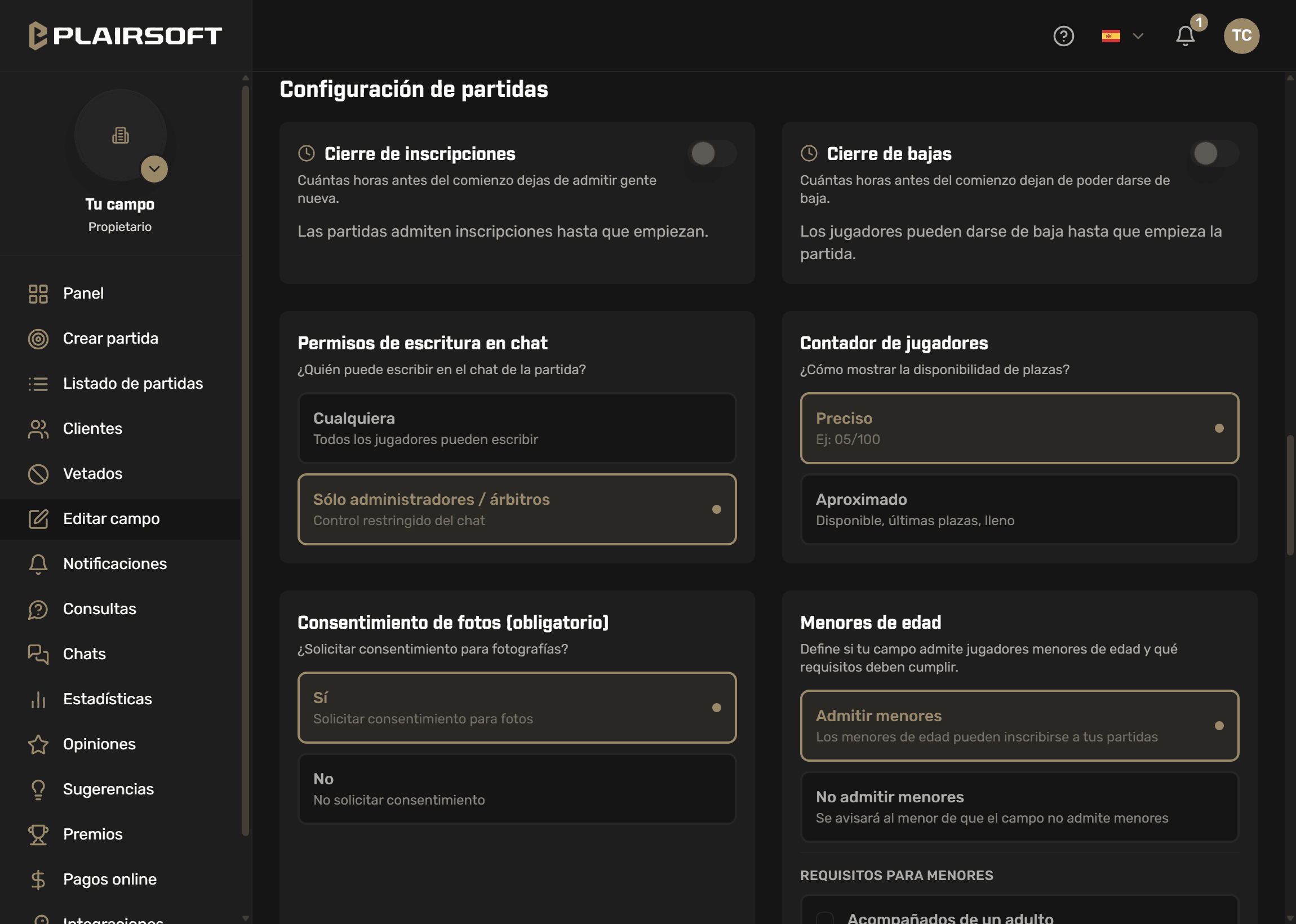This screenshot has width=1296, height=924.
Task: Go to Listado de partidas menu item
Action: click(120, 384)
